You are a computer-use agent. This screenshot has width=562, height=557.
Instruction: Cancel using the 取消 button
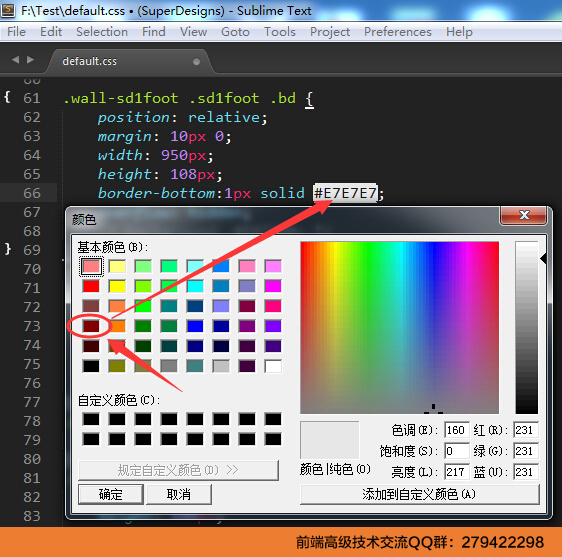178,494
